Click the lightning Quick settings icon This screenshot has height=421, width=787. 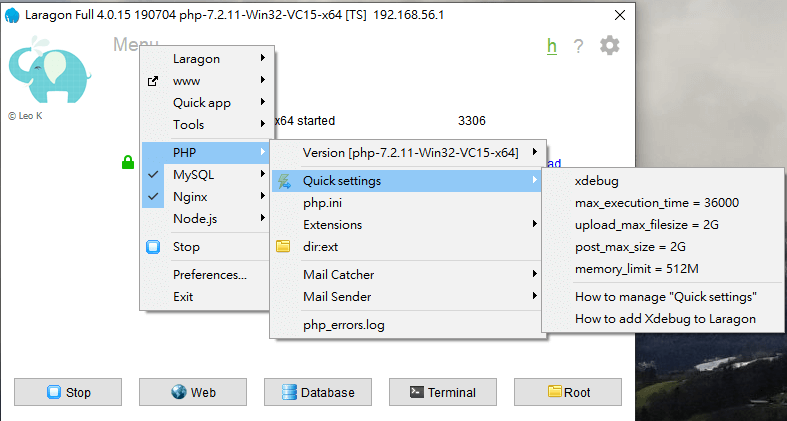coord(284,181)
